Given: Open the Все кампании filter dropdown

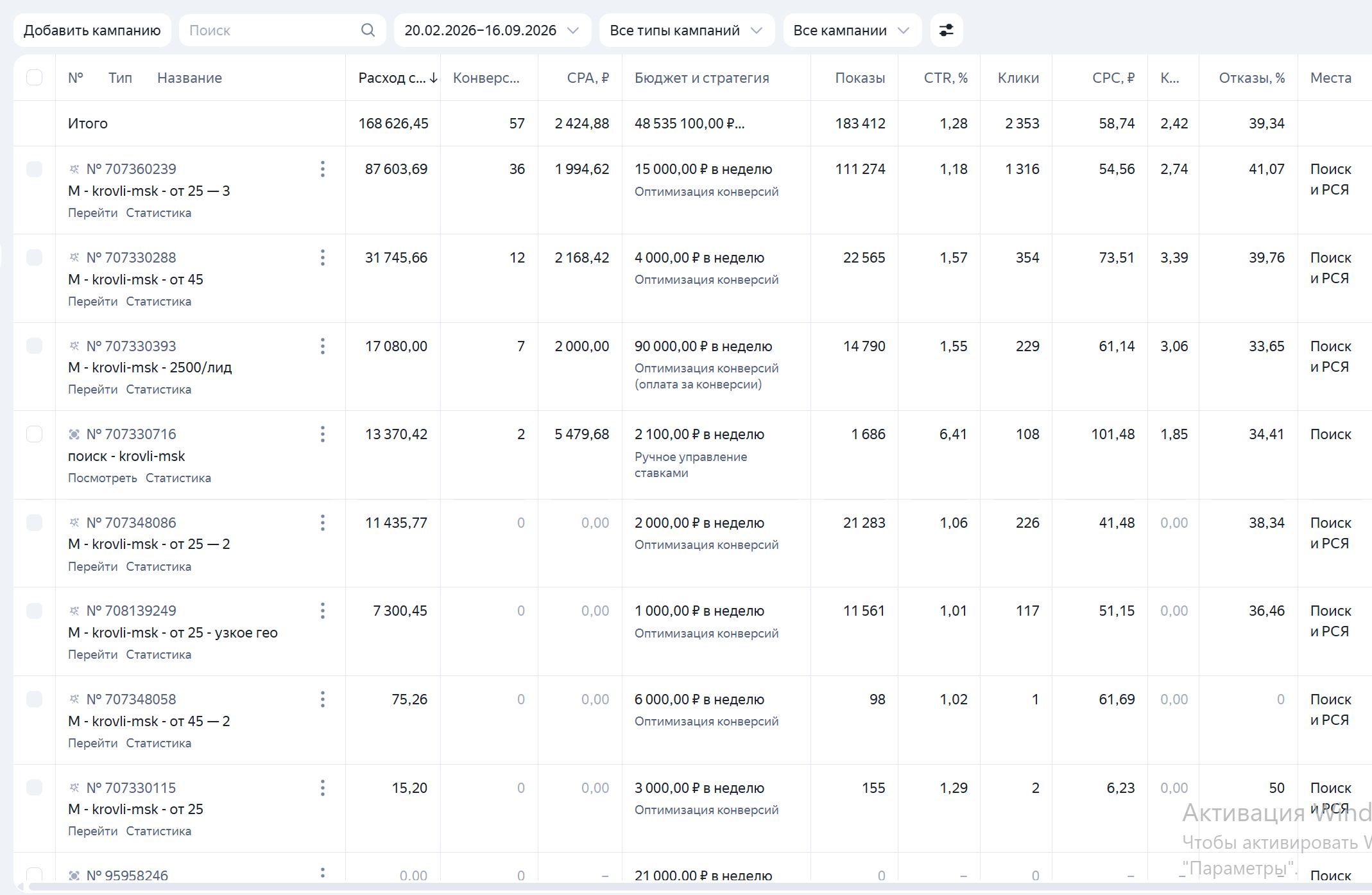Looking at the screenshot, I should 852,30.
